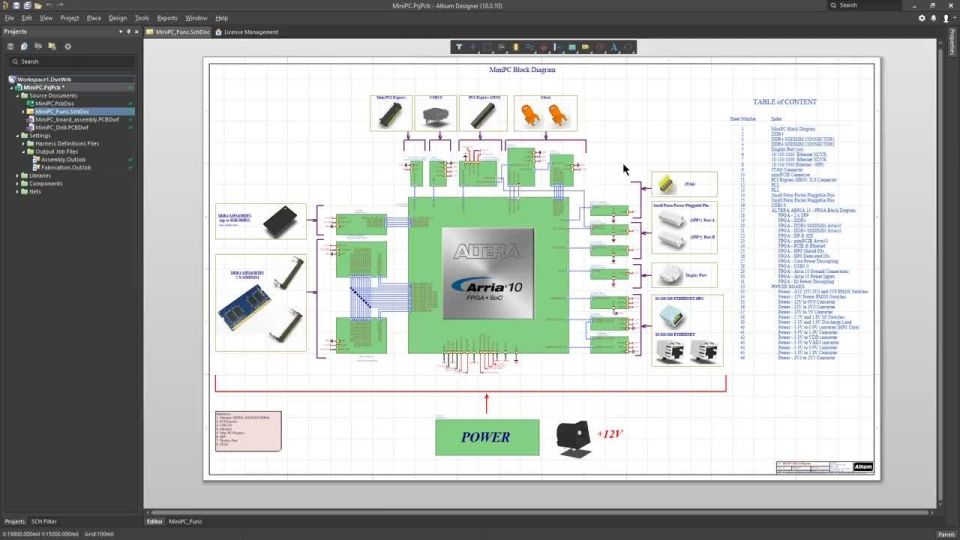Select the Text String A tool

point(614,47)
